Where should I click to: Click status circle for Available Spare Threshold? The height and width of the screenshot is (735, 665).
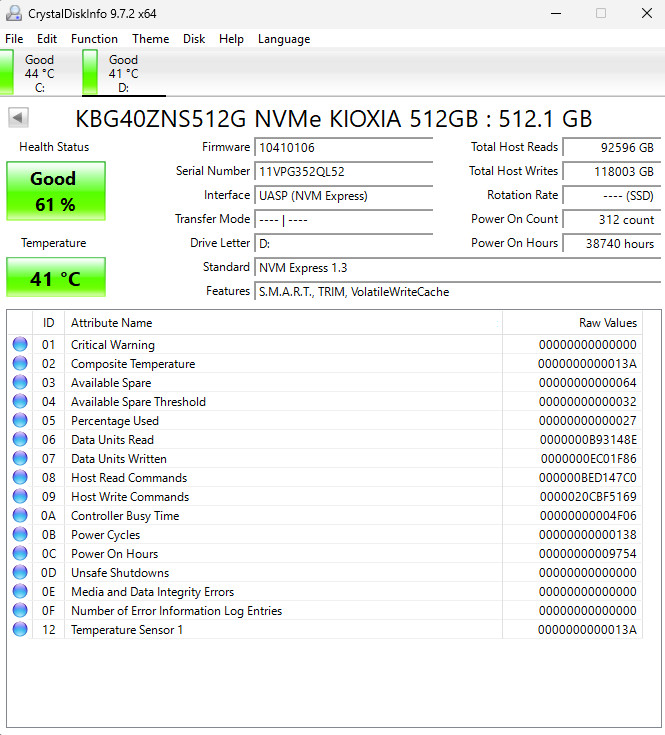point(20,401)
